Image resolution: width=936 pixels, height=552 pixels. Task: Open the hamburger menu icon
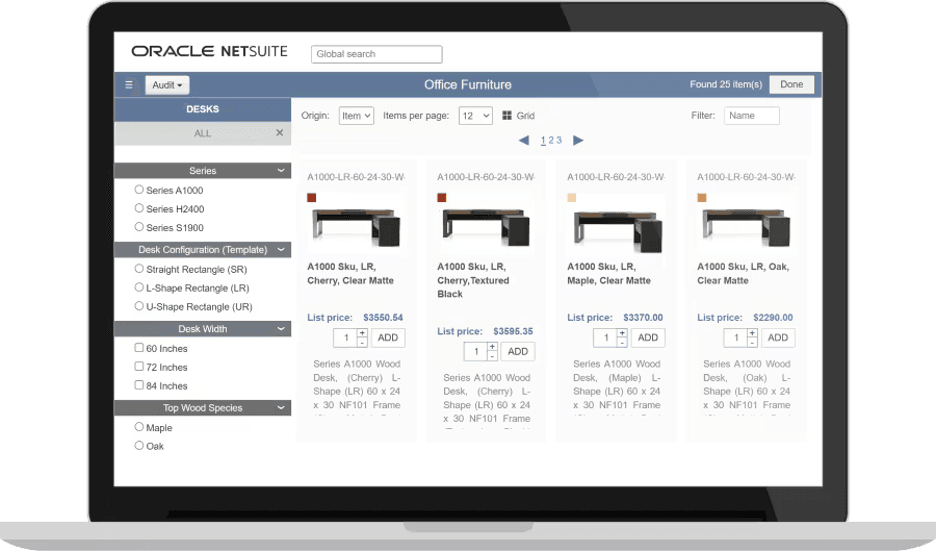[128, 85]
